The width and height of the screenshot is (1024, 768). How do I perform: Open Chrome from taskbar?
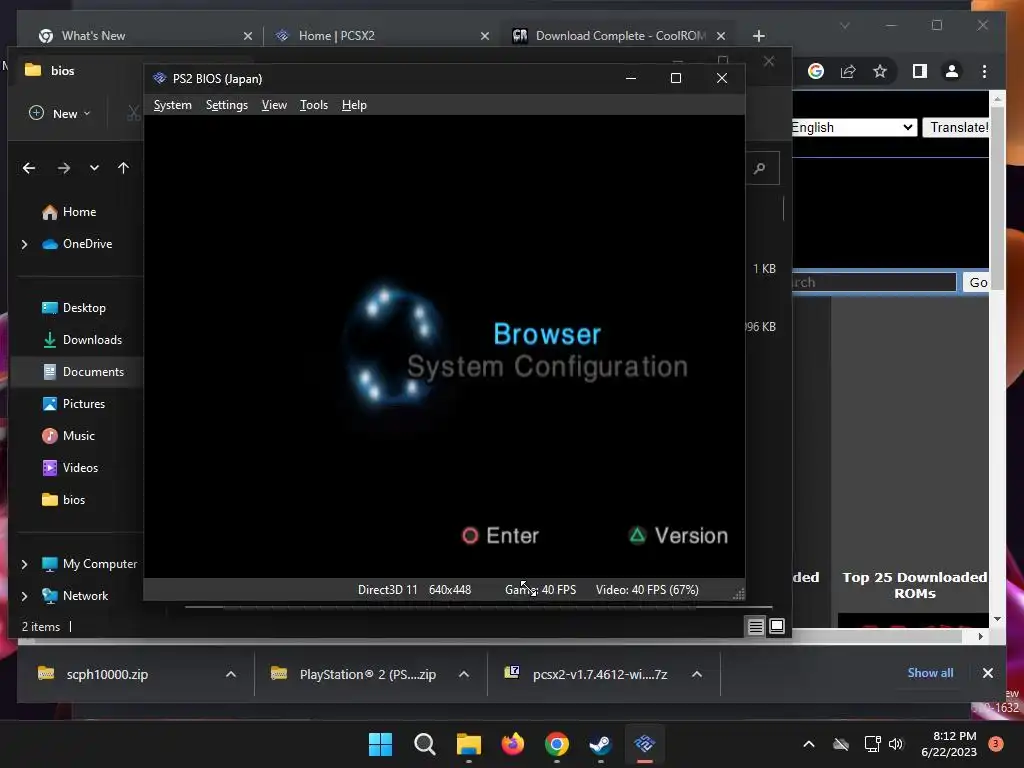[556, 744]
